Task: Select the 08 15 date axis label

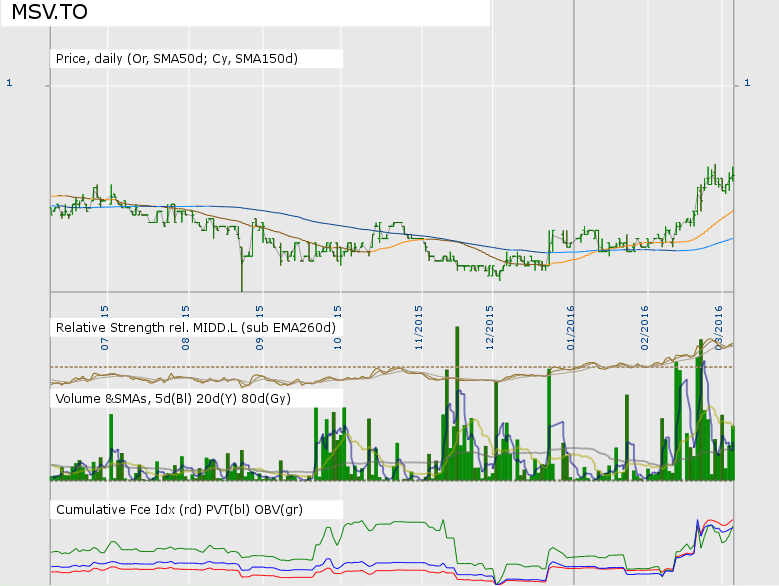Action: 185,320
